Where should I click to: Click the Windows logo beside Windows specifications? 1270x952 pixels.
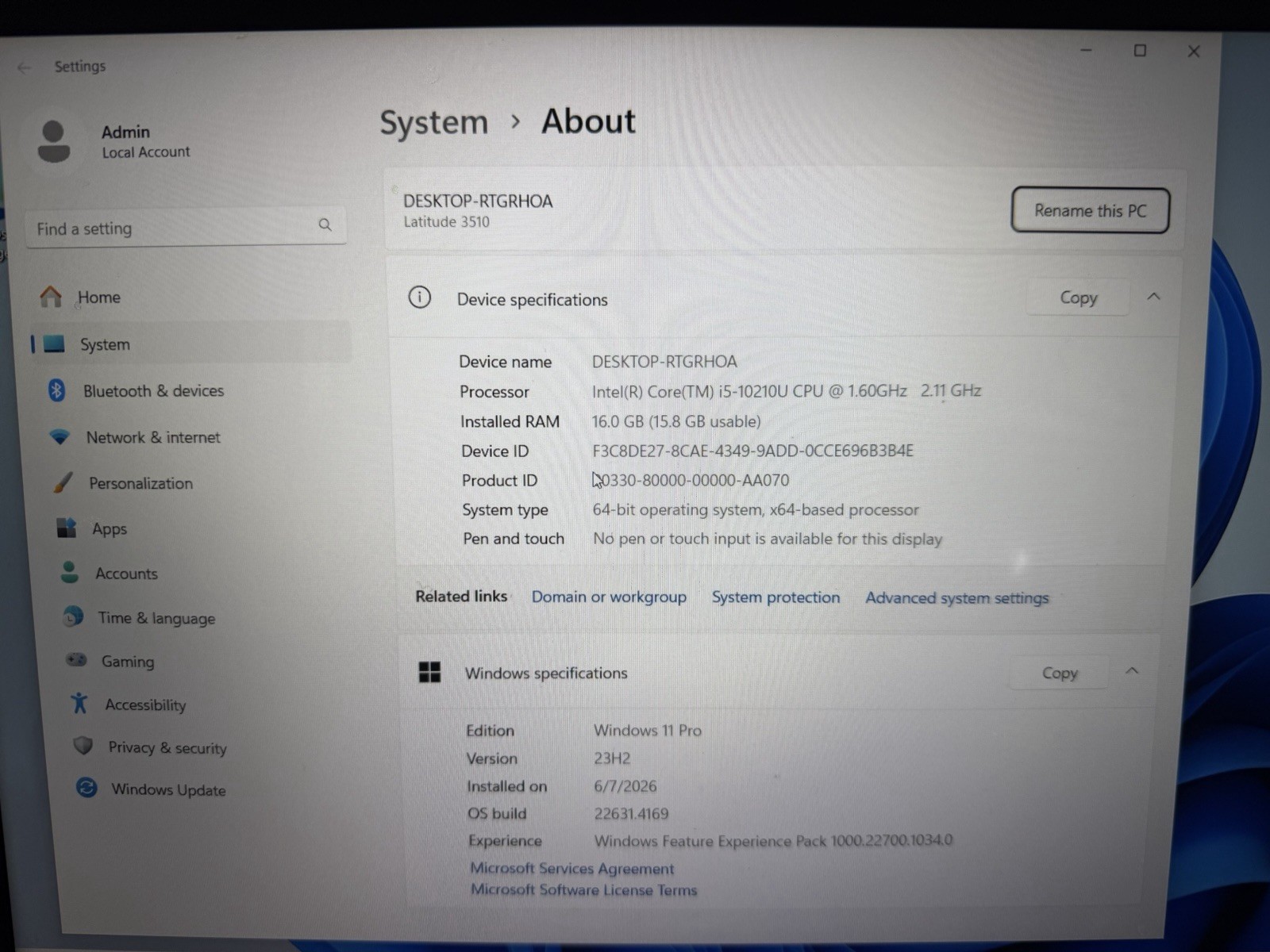click(429, 672)
